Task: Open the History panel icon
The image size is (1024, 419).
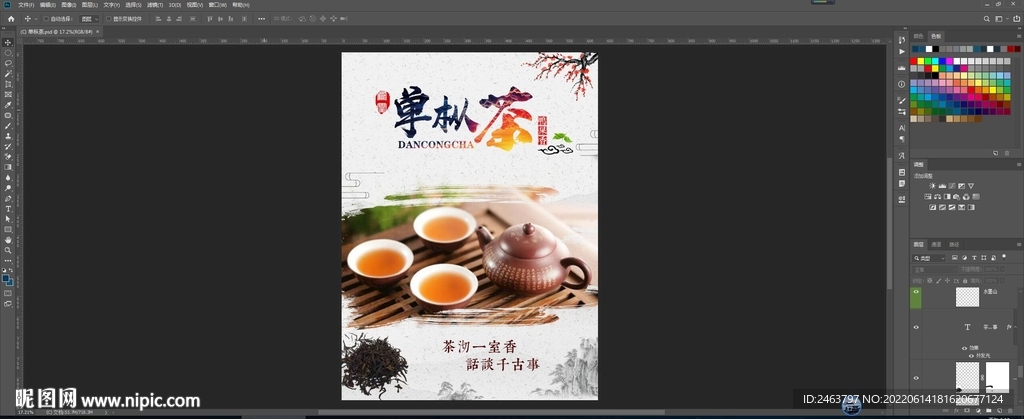Action: [x=902, y=39]
